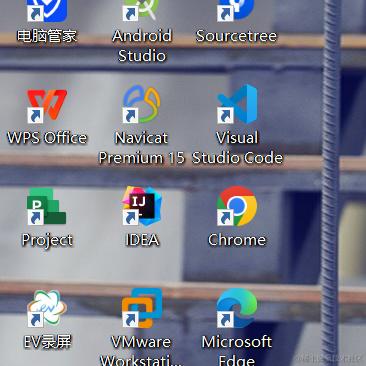The height and width of the screenshot is (366, 366).
Task: Select the EV录屏 recorder icon
Action: click(47, 309)
